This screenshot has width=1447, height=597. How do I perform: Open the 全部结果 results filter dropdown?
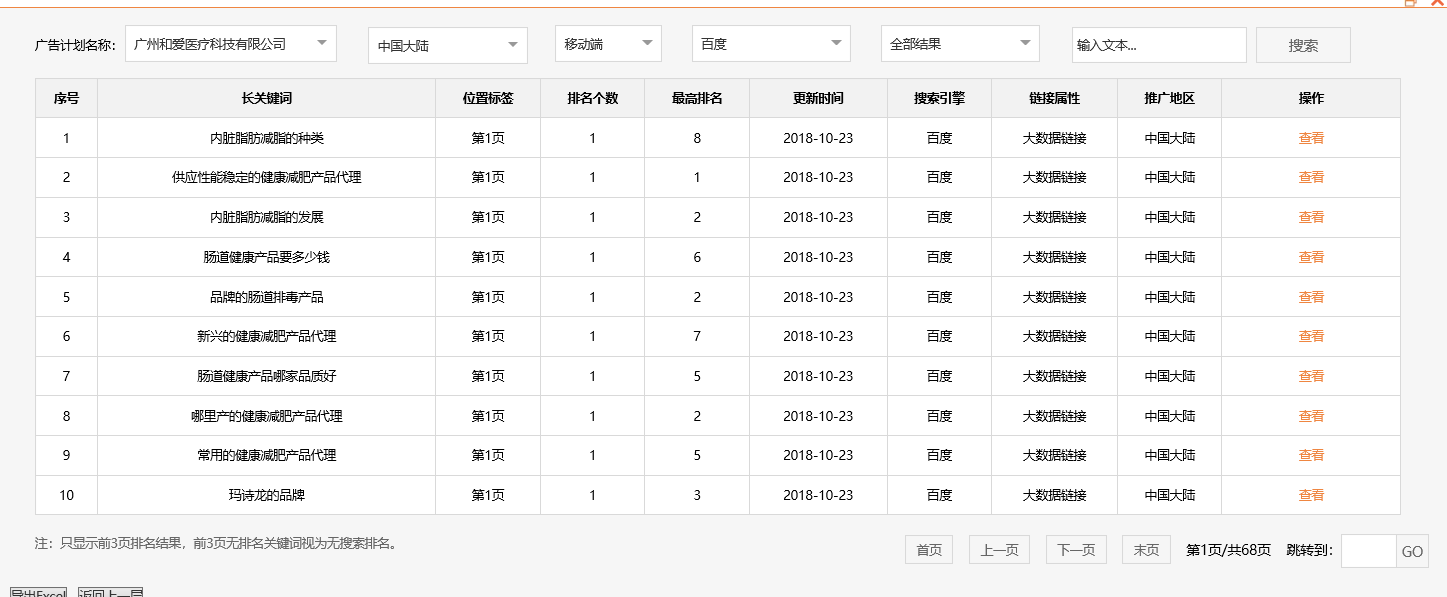[x=960, y=43]
